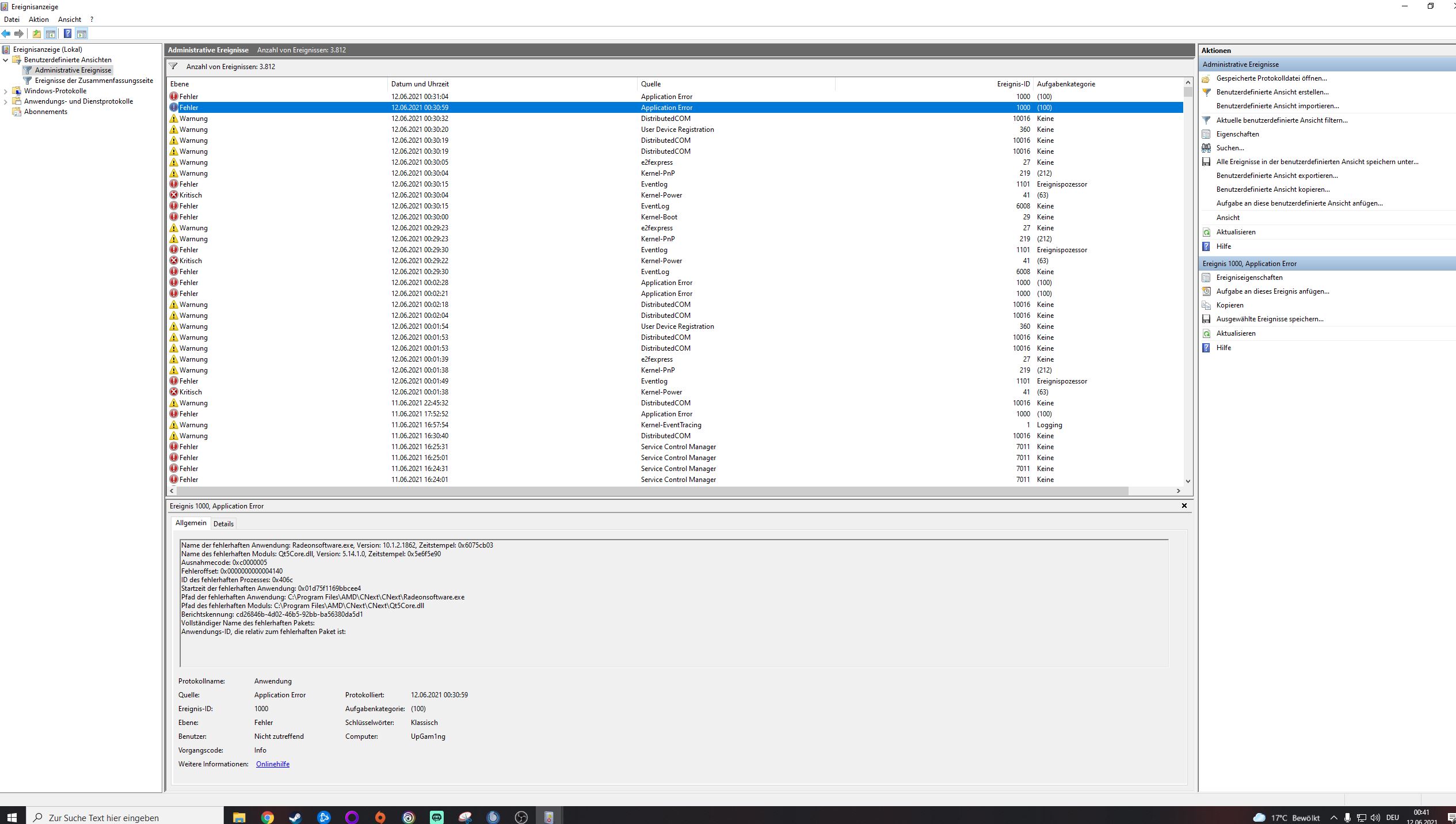This screenshot has height=824, width=1456.
Task: Open Steam from the Windows taskbar
Action: click(x=295, y=817)
